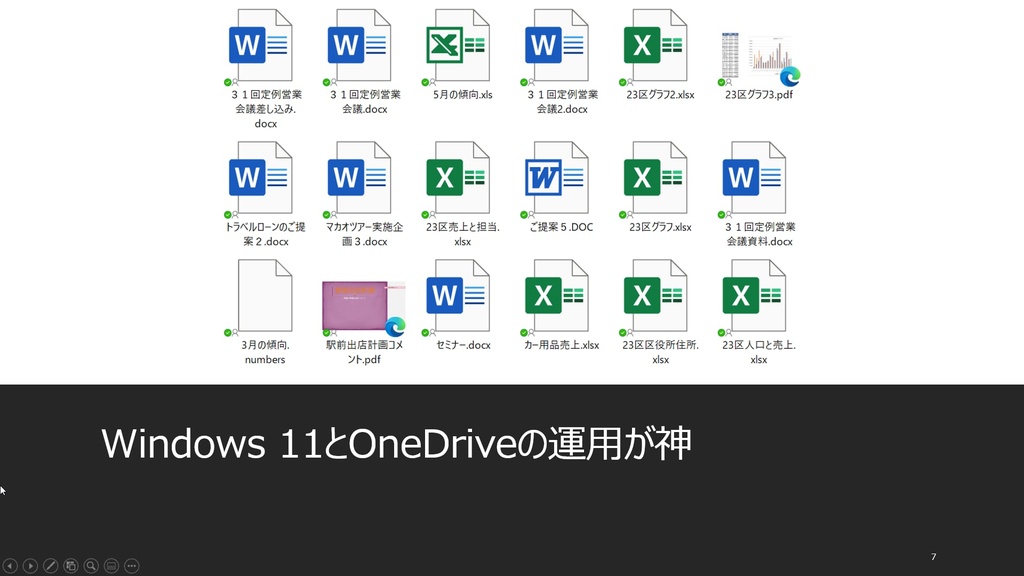The image size is (1024, 576).
Task: Select the 31回定例営業会議.docx Word icon
Action: (359, 46)
